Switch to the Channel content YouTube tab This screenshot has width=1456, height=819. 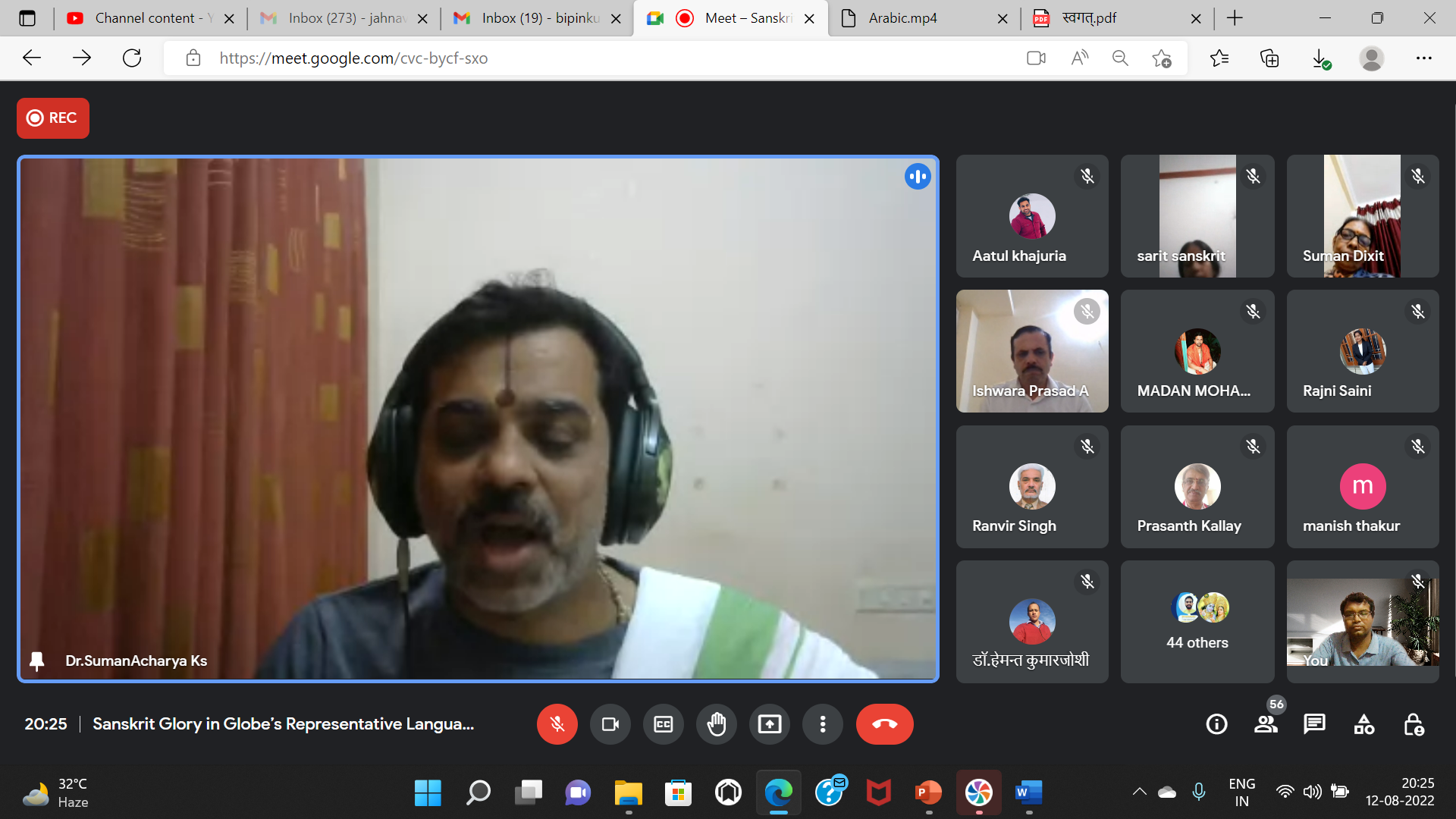[144, 18]
